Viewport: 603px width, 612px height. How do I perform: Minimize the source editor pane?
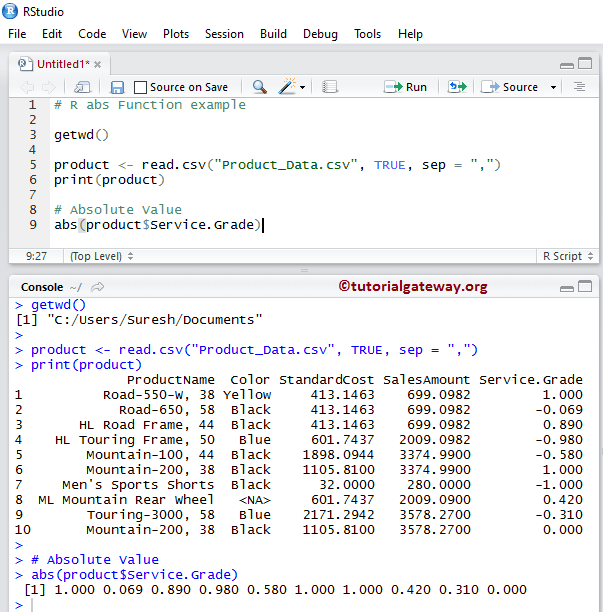tap(567, 65)
